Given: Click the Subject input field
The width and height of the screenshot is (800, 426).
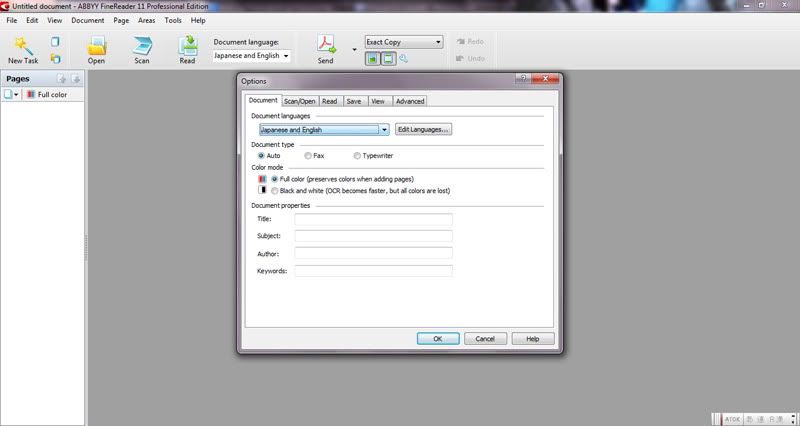Looking at the screenshot, I should [x=373, y=236].
